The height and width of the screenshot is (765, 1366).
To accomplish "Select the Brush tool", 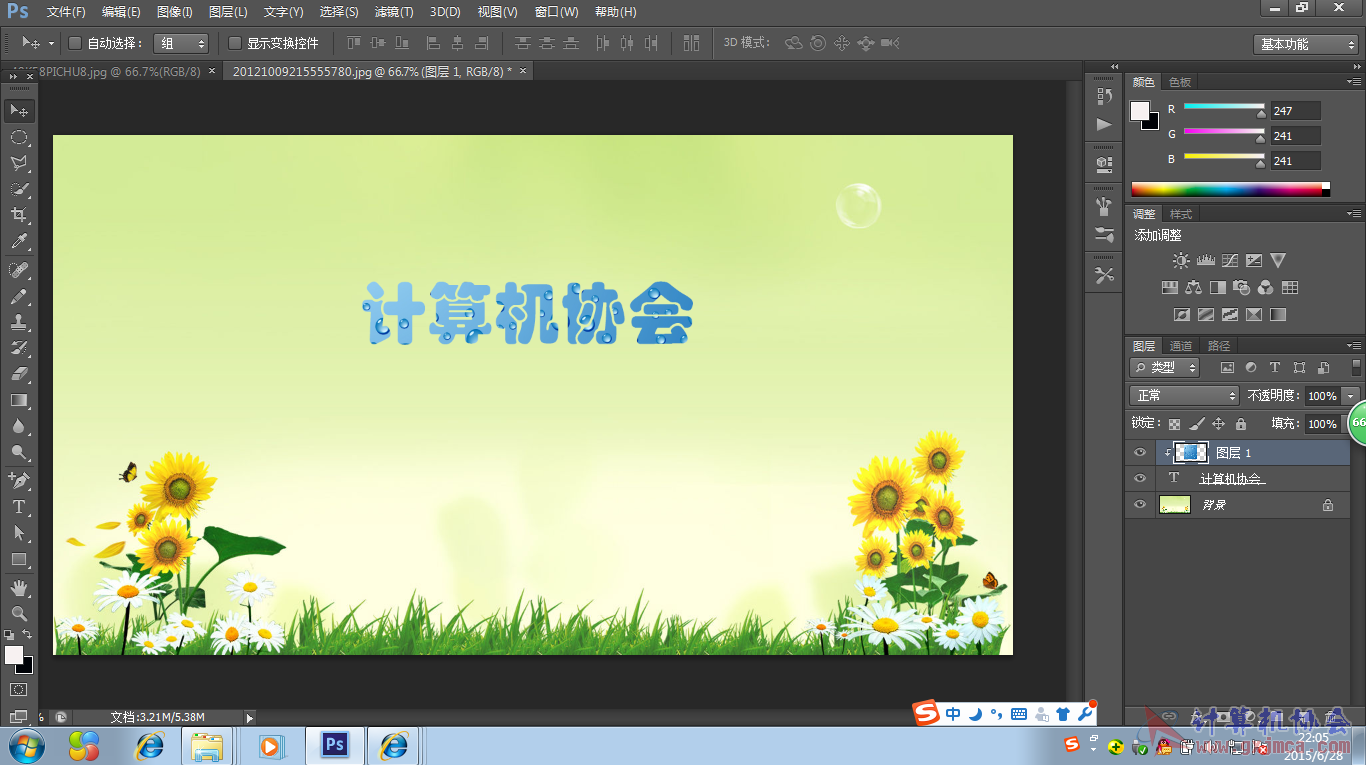I will coord(19,296).
